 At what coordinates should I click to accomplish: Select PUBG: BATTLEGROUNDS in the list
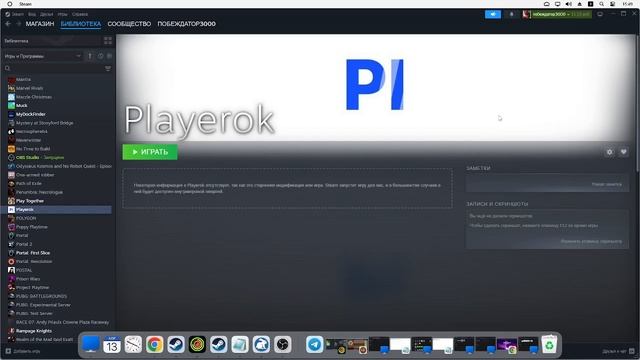coord(41,296)
